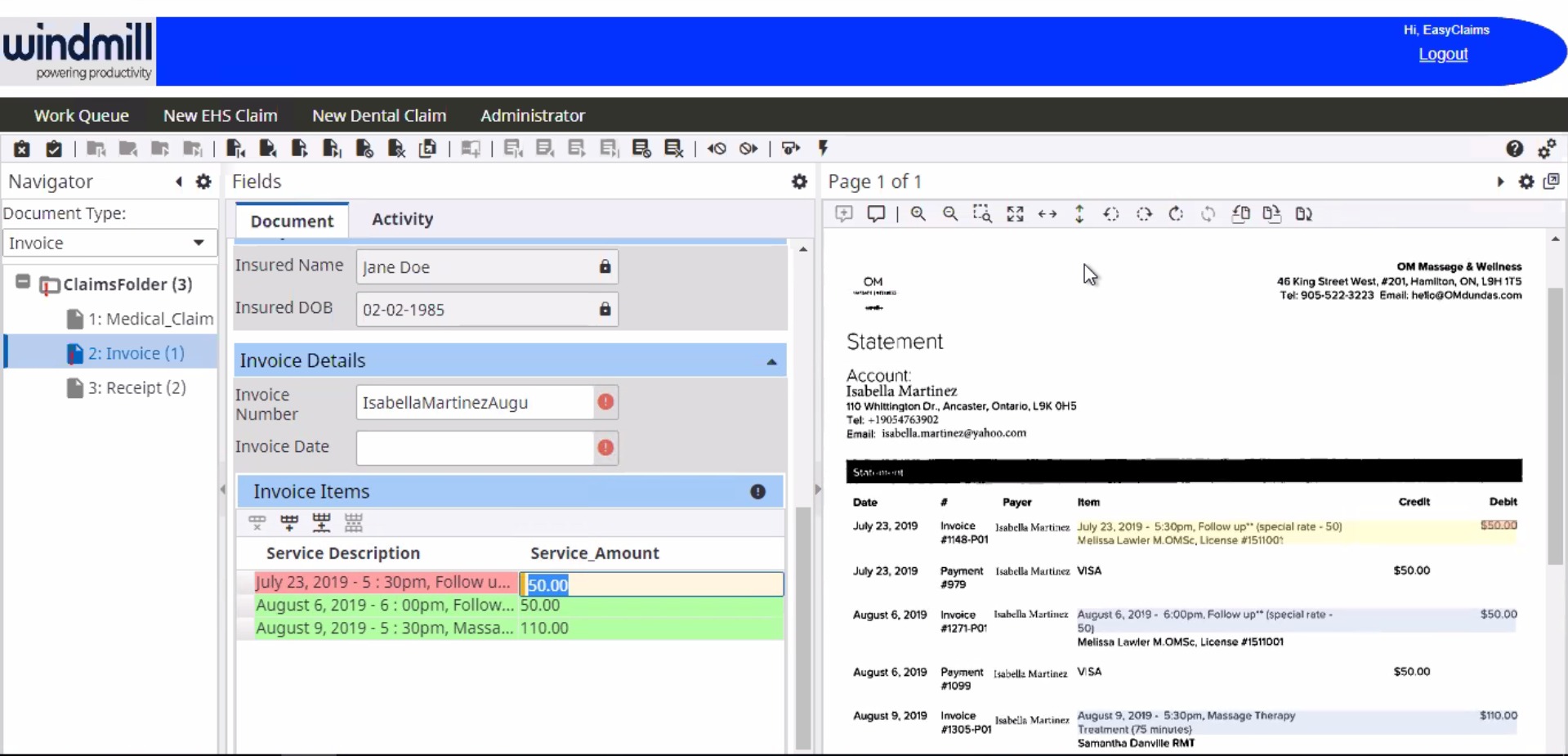Viewport: 1568px width, 756px height.
Task: Click the help question mark icon
Action: click(x=1514, y=149)
